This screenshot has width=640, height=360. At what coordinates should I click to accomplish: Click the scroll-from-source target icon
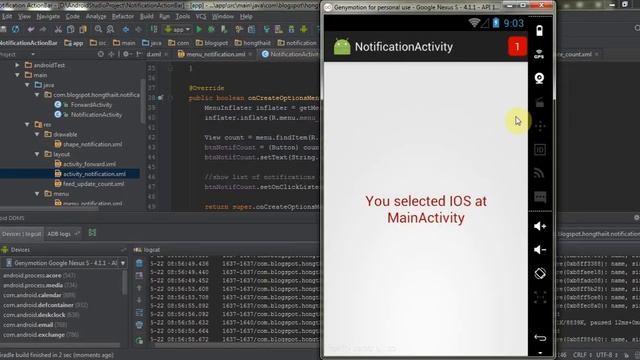point(100,54)
